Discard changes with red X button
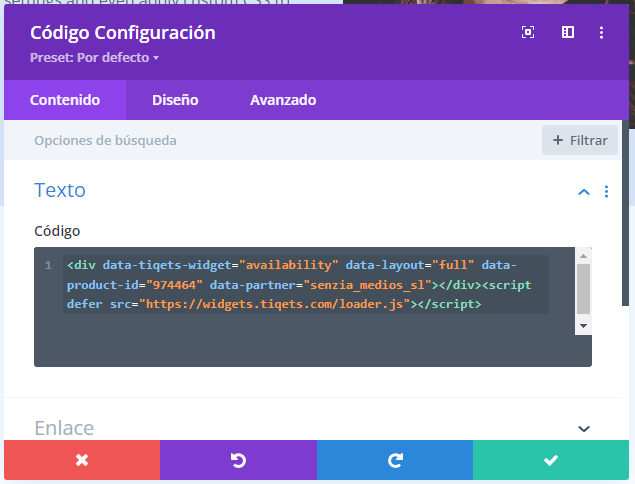Viewport: 635px width, 484px height. 82,460
